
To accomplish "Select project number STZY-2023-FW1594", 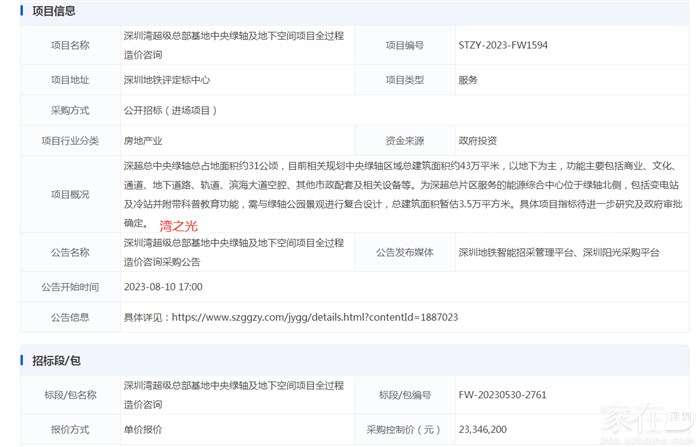I will click(x=502, y=45).
